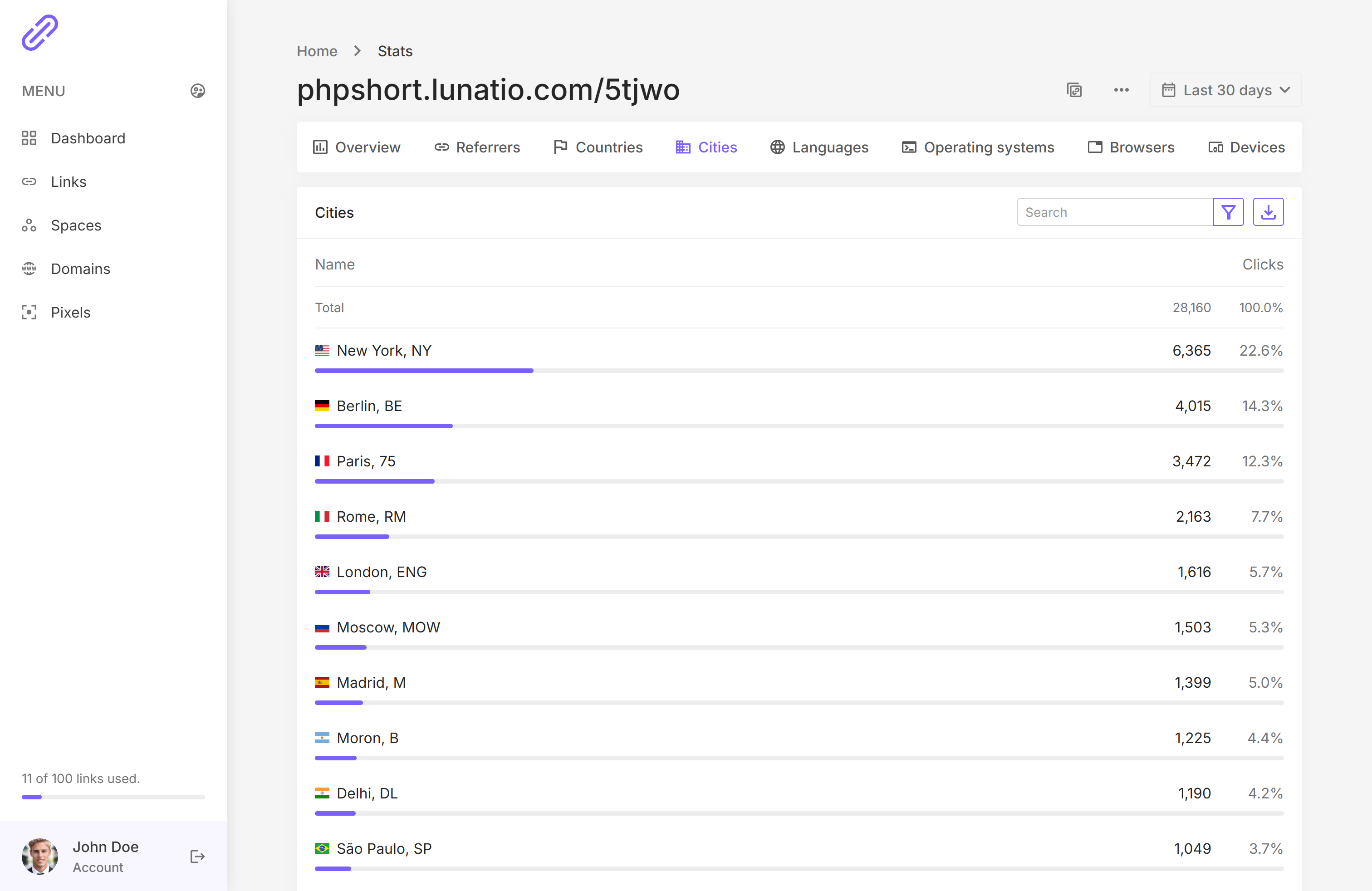Open Domains in the sidebar menu
Screen dimensions: 1372x891
(80, 269)
